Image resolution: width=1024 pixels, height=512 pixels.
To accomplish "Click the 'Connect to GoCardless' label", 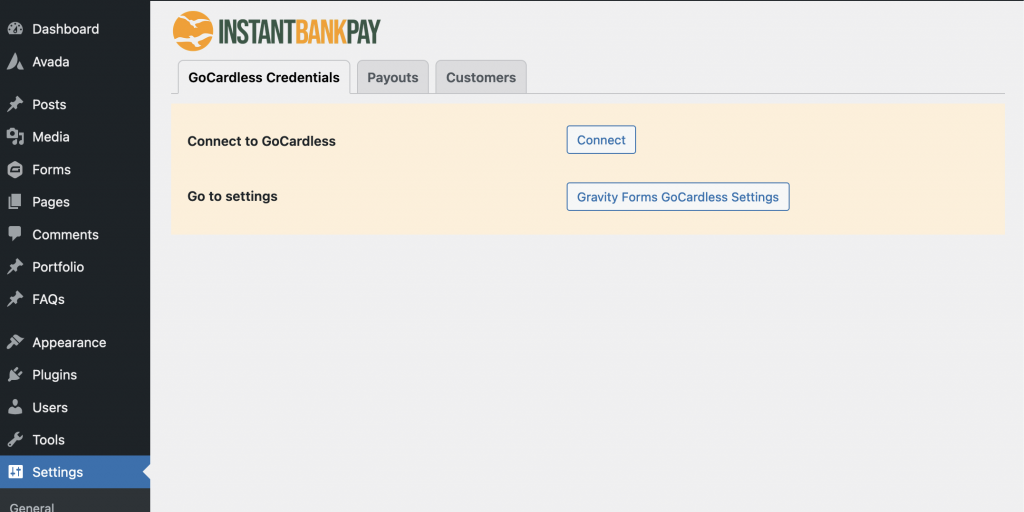I will [x=261, y=141].
